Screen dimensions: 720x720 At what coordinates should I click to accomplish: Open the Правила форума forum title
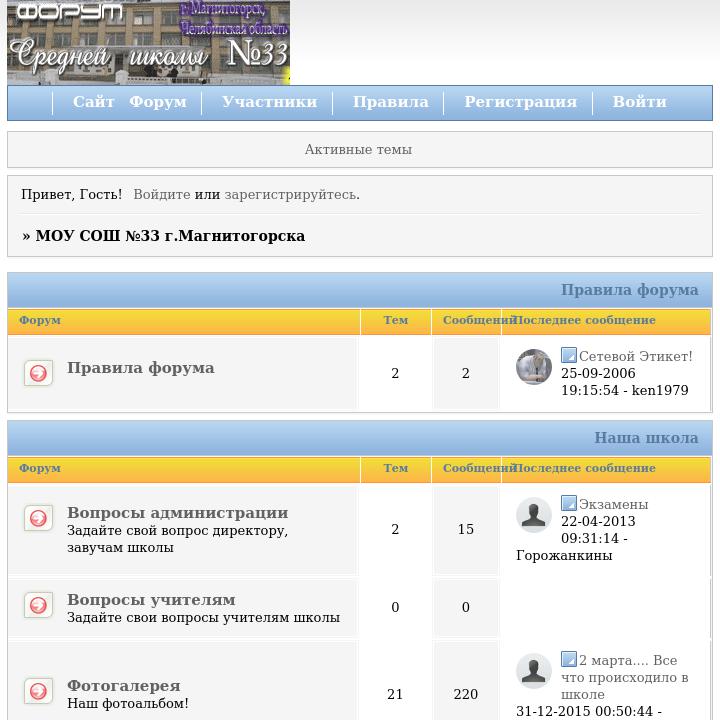(141, 368)
